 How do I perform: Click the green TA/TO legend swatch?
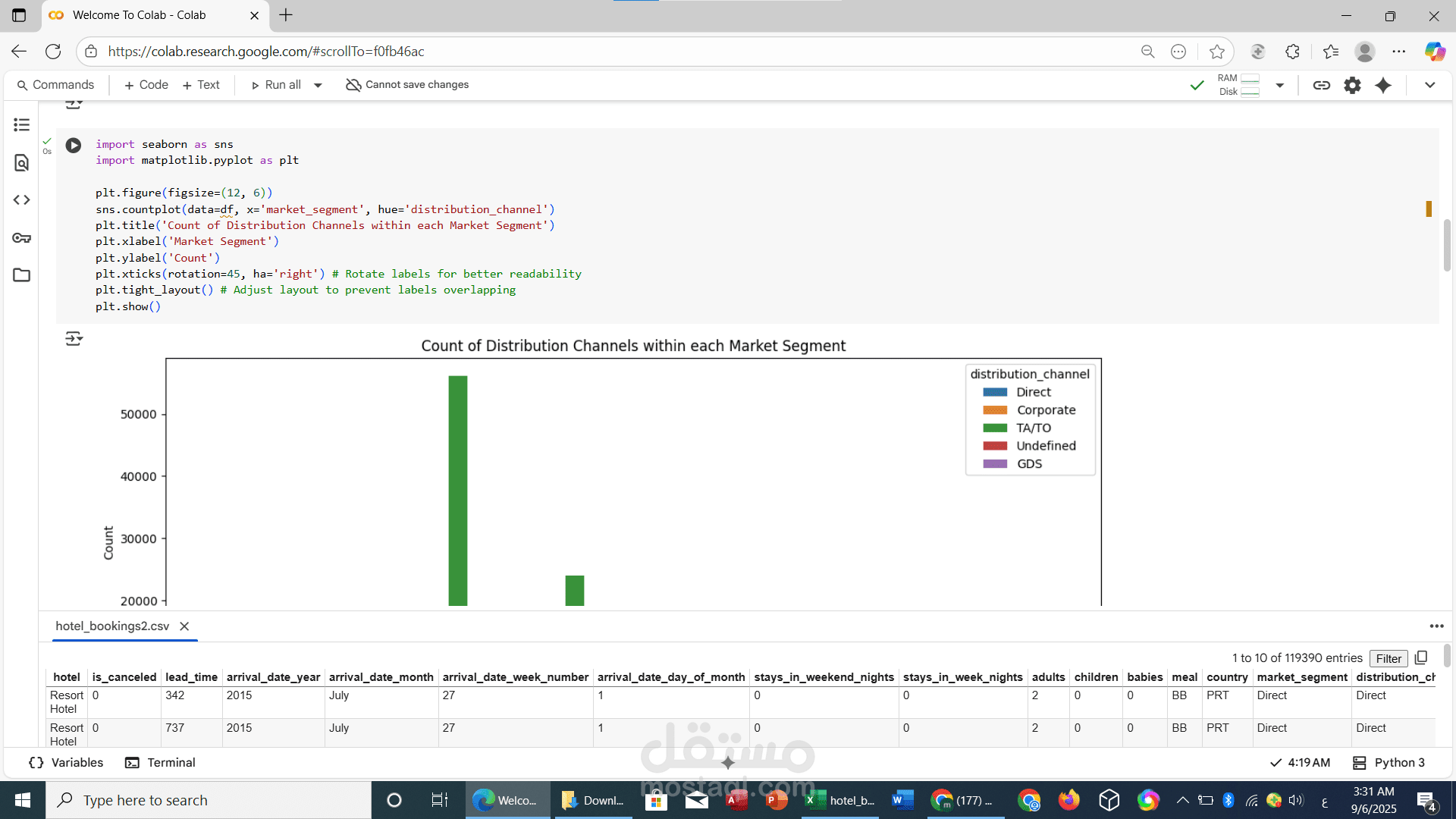[995, 428]
